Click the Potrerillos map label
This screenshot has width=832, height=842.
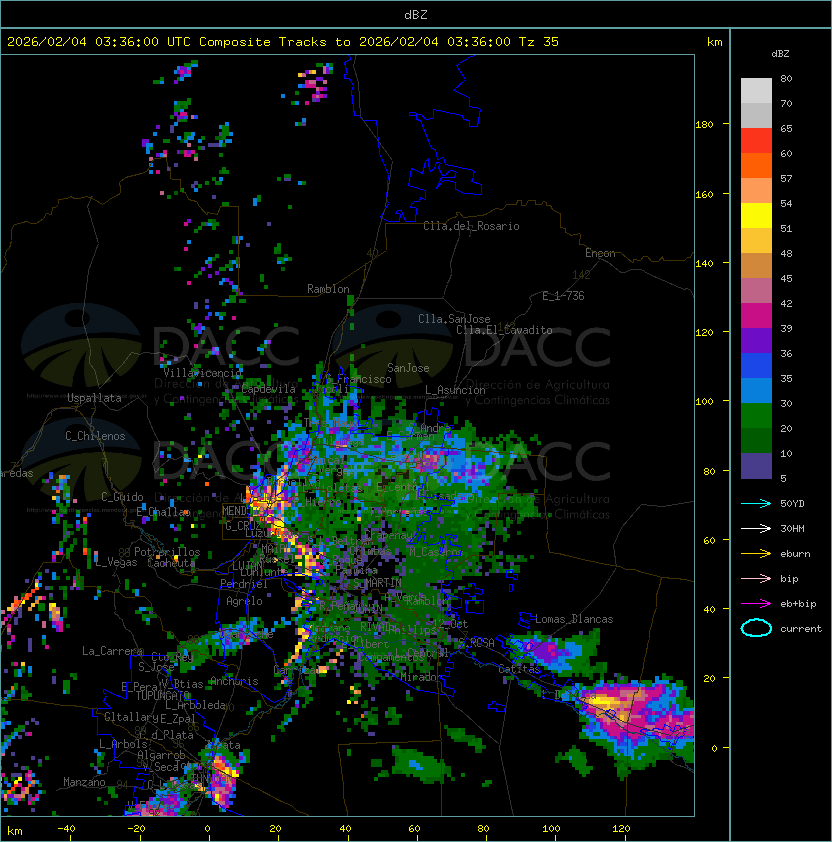click(167, 552)
